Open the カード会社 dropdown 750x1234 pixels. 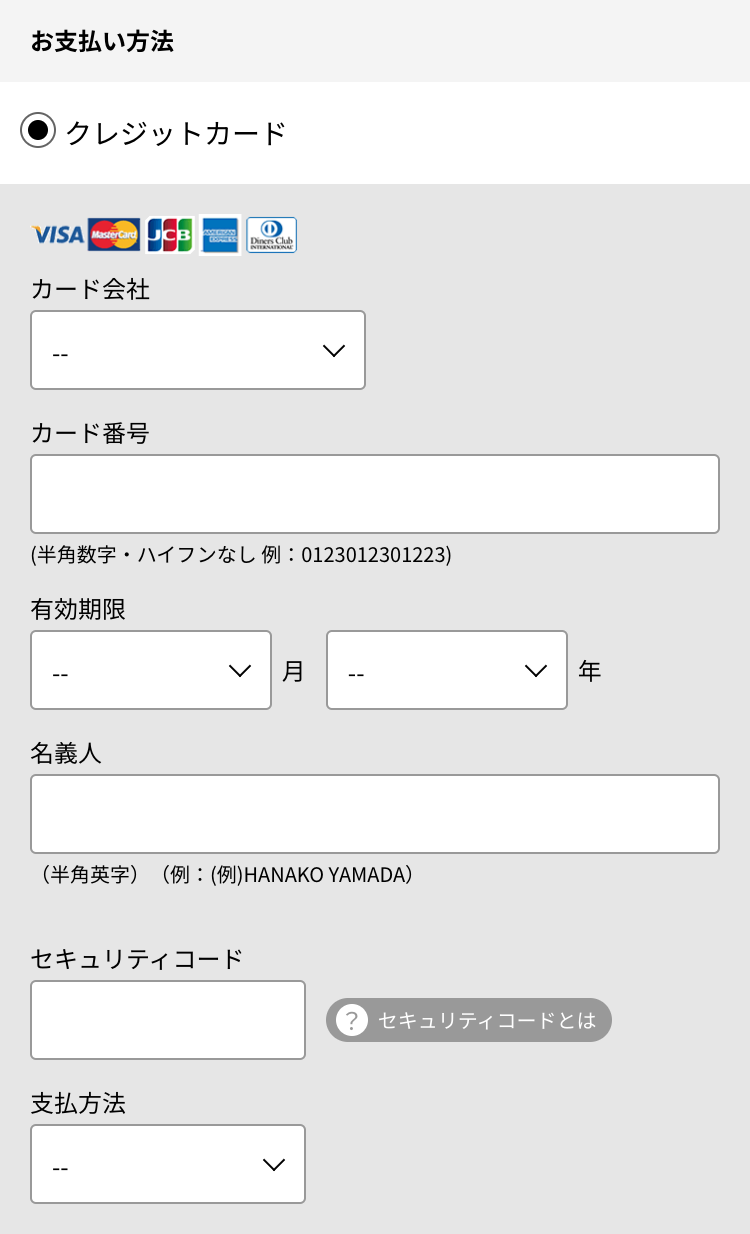pos(198,350)
